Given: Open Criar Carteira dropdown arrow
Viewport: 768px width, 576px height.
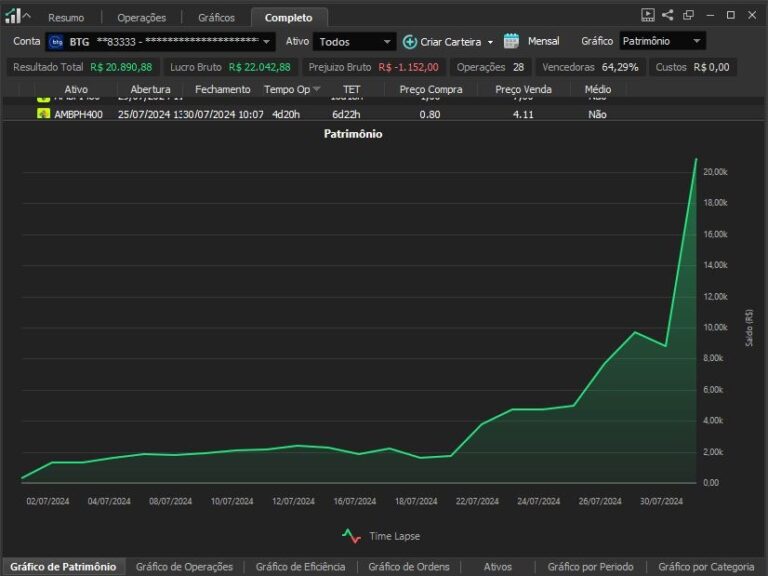Looking at the screenshot, I should [x=490, y=42].
